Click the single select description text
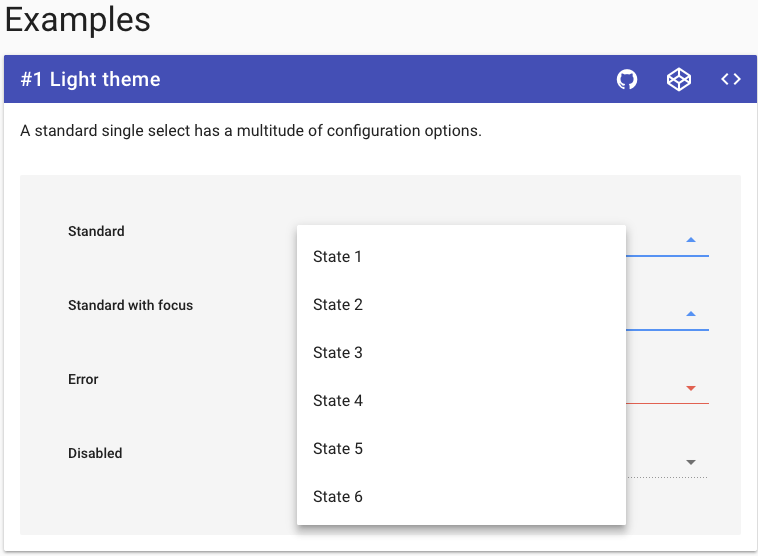 251,131
